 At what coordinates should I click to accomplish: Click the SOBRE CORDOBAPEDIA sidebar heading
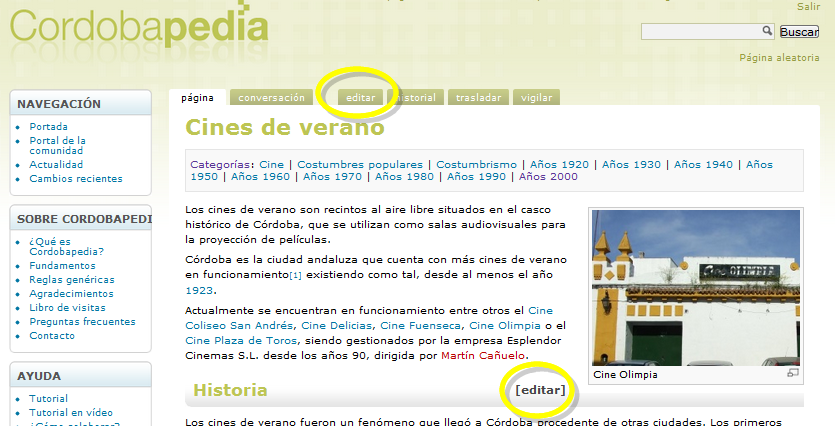pyautogui.click(x=84, y=219)
